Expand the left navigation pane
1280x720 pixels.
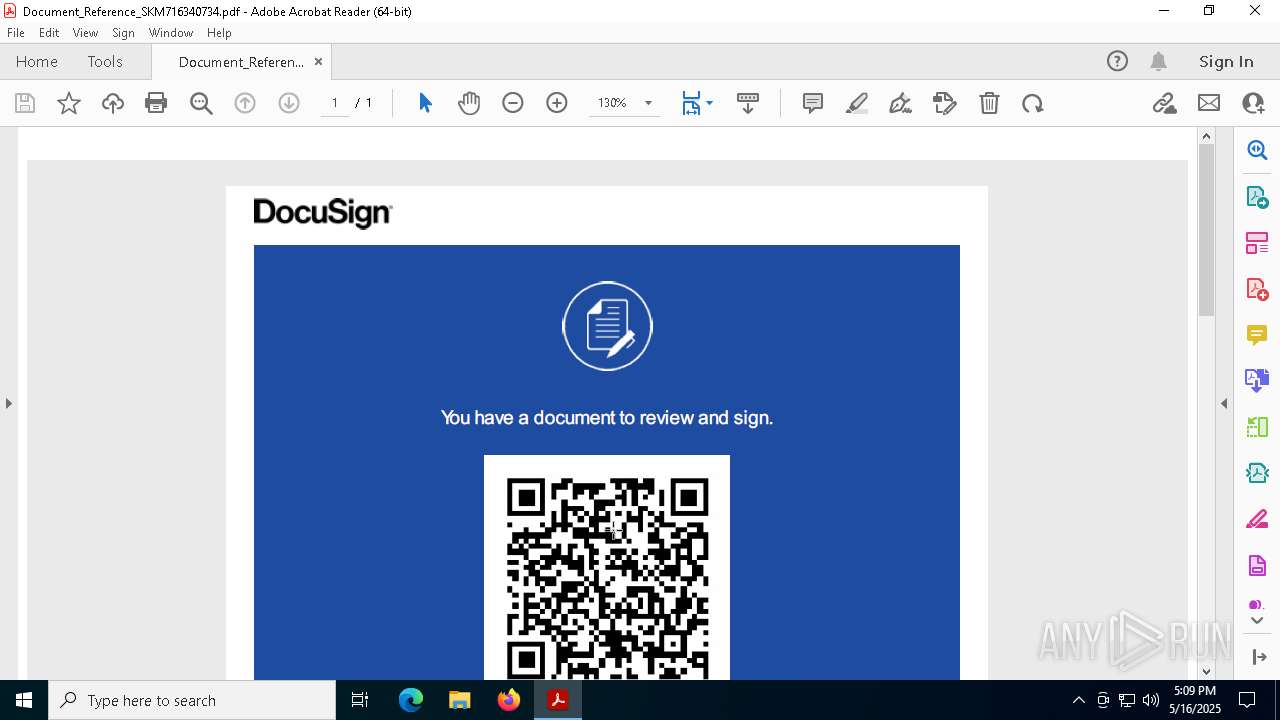9,403
